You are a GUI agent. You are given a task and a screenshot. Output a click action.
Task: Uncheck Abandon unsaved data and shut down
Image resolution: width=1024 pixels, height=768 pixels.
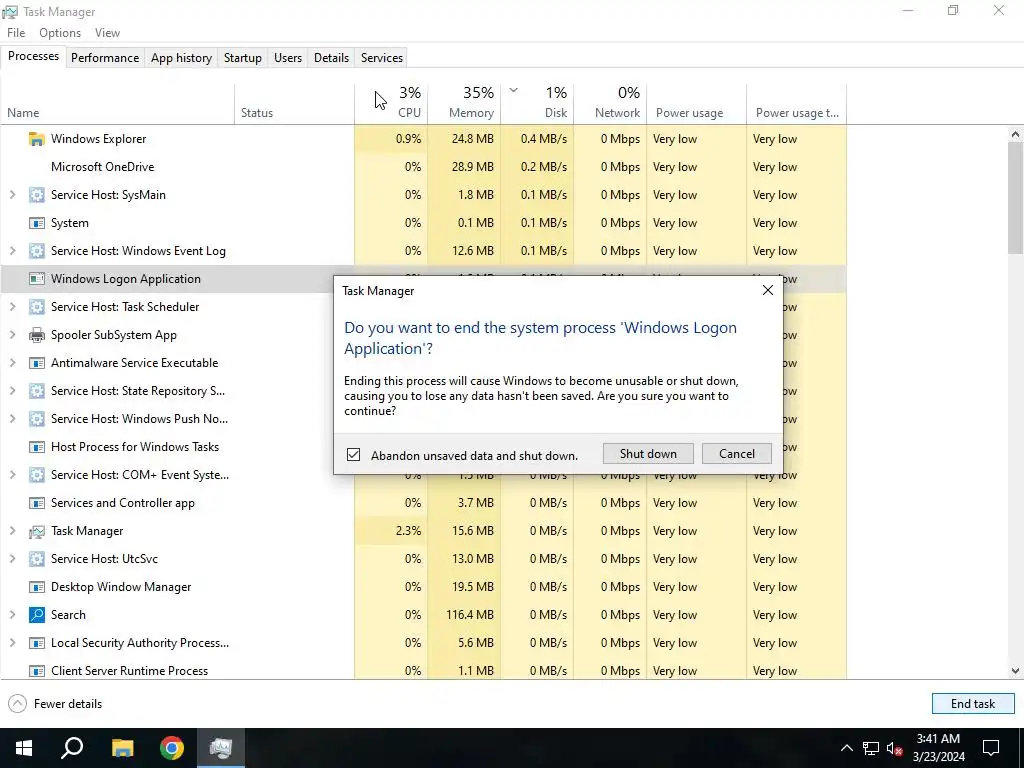[x=353, y=455]
